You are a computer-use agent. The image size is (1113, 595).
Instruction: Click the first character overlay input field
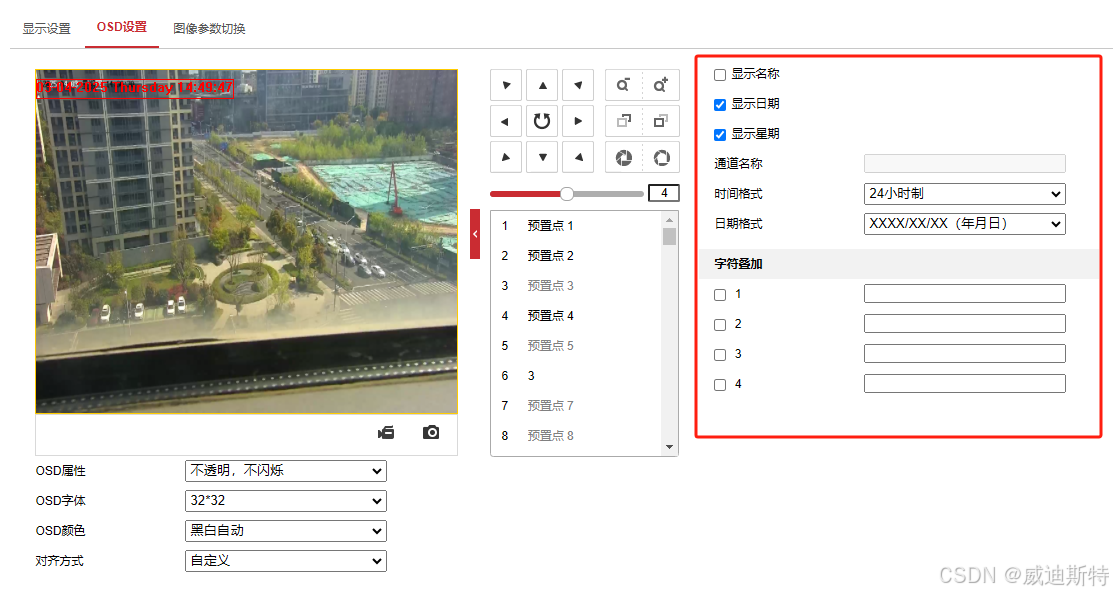point(963,293)
